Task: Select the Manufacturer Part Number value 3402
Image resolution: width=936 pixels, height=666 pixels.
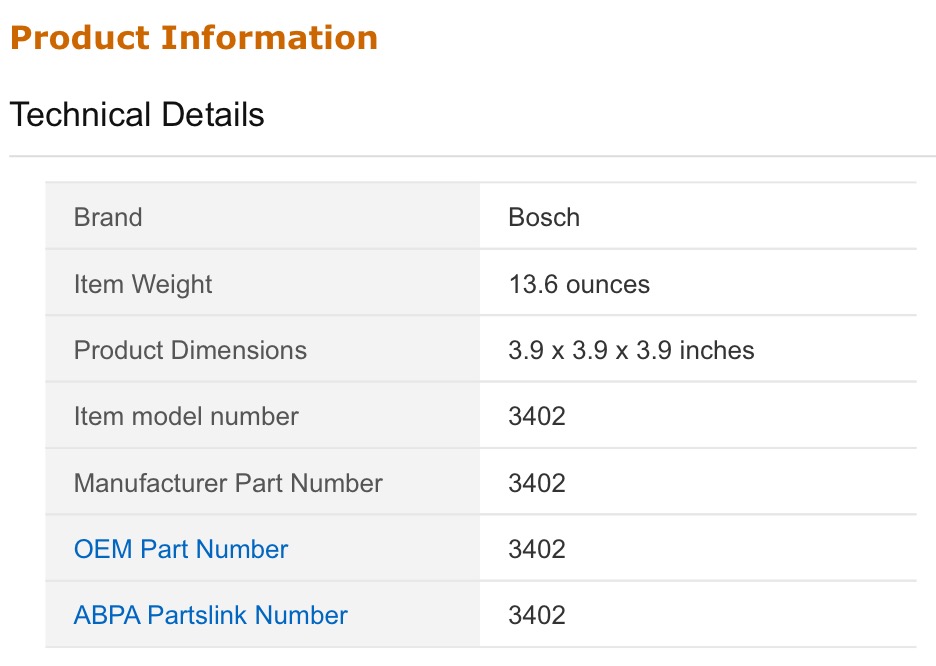Action: pos(537,483)
